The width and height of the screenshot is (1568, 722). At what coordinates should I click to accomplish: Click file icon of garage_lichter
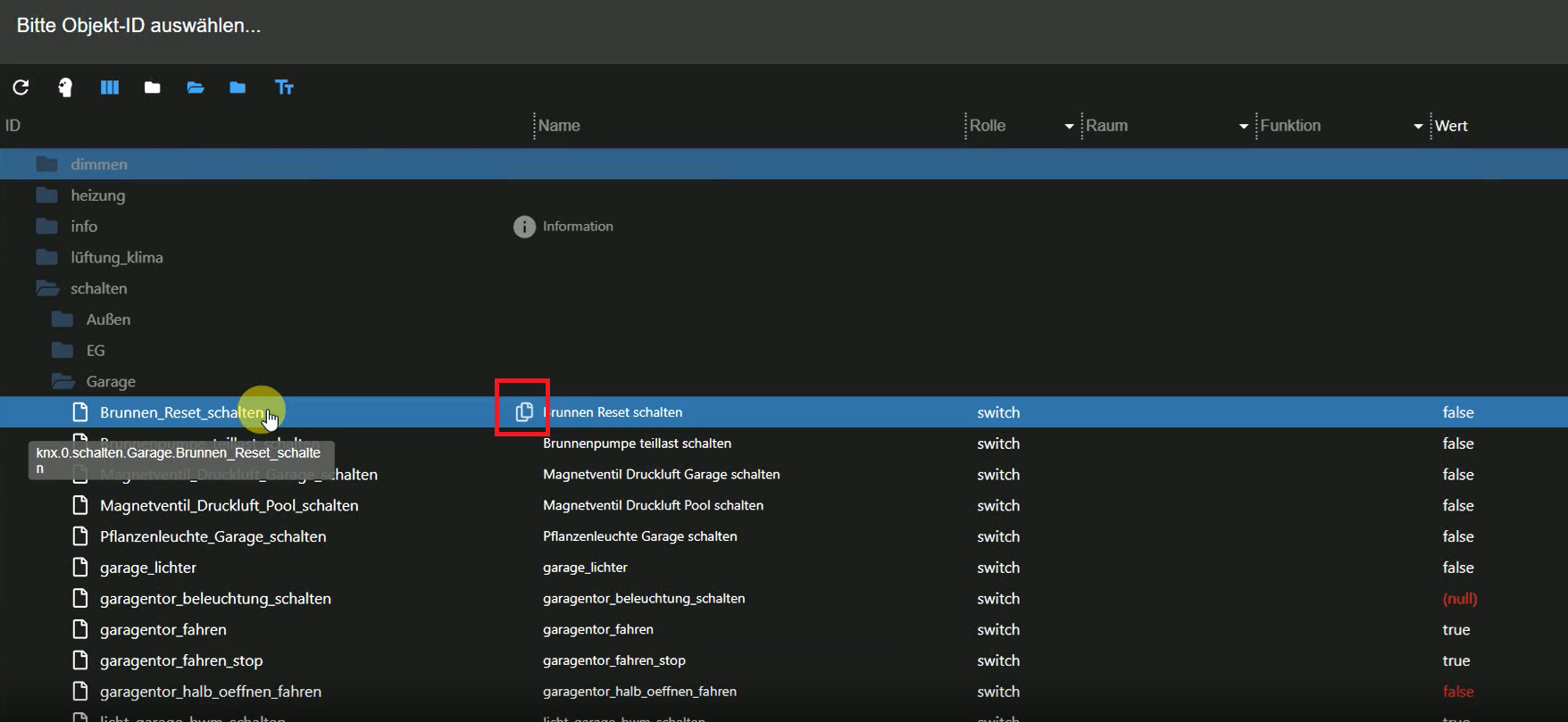(x=80, y=567)
